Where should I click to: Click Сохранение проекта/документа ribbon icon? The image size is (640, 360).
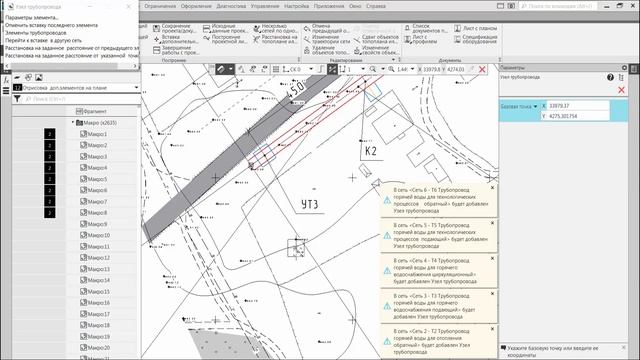click(156, 28)
